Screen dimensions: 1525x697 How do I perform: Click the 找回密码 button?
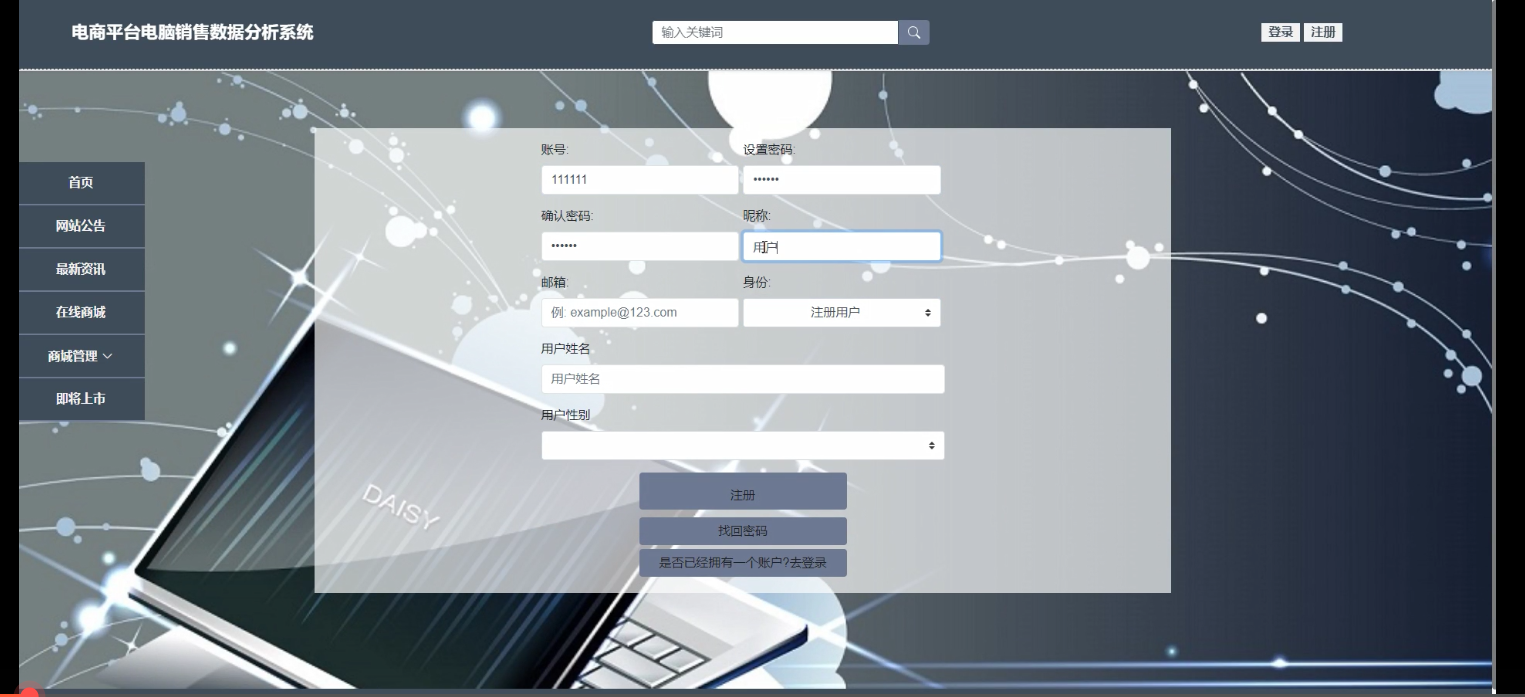point(743,531)
